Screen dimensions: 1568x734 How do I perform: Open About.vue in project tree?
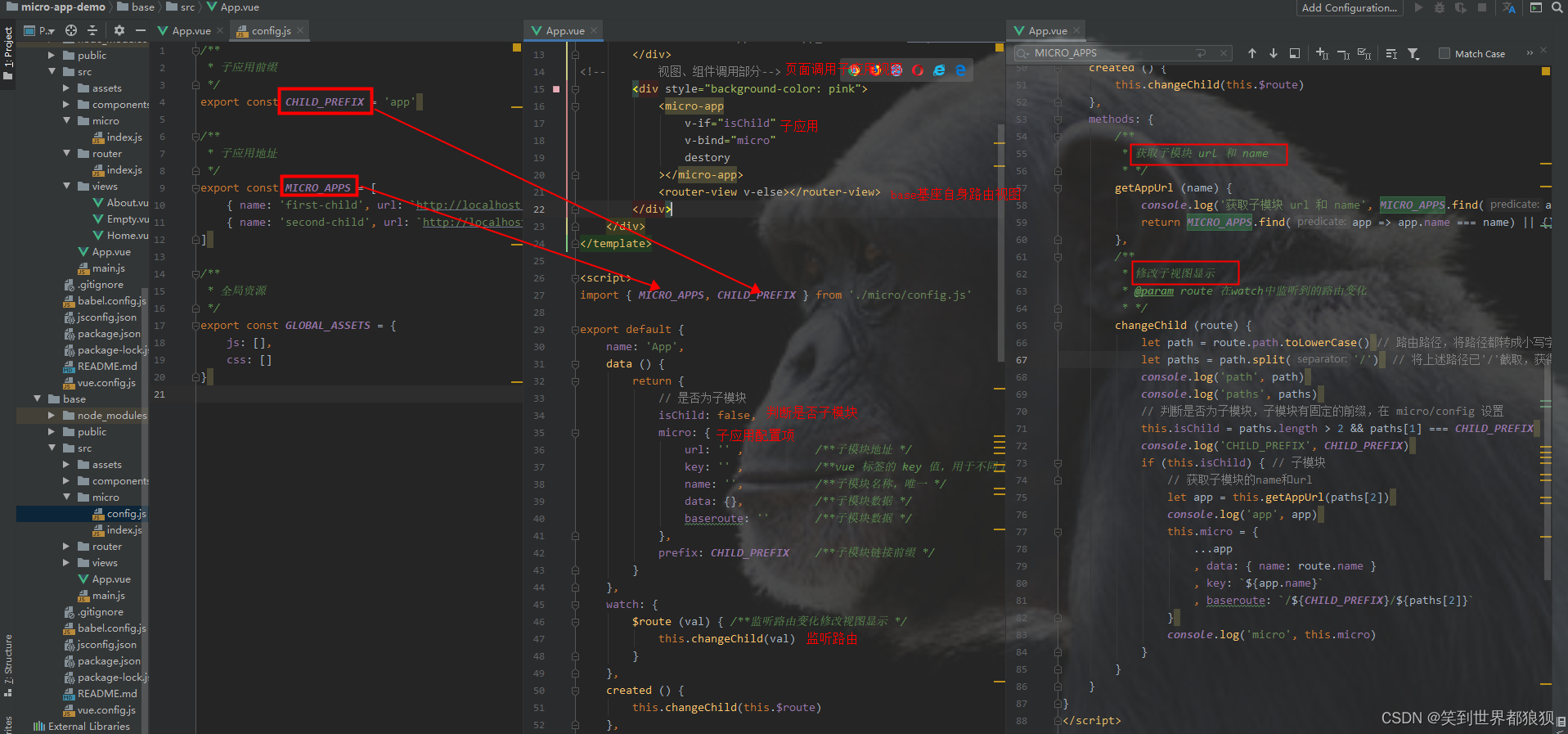[121, 202]
